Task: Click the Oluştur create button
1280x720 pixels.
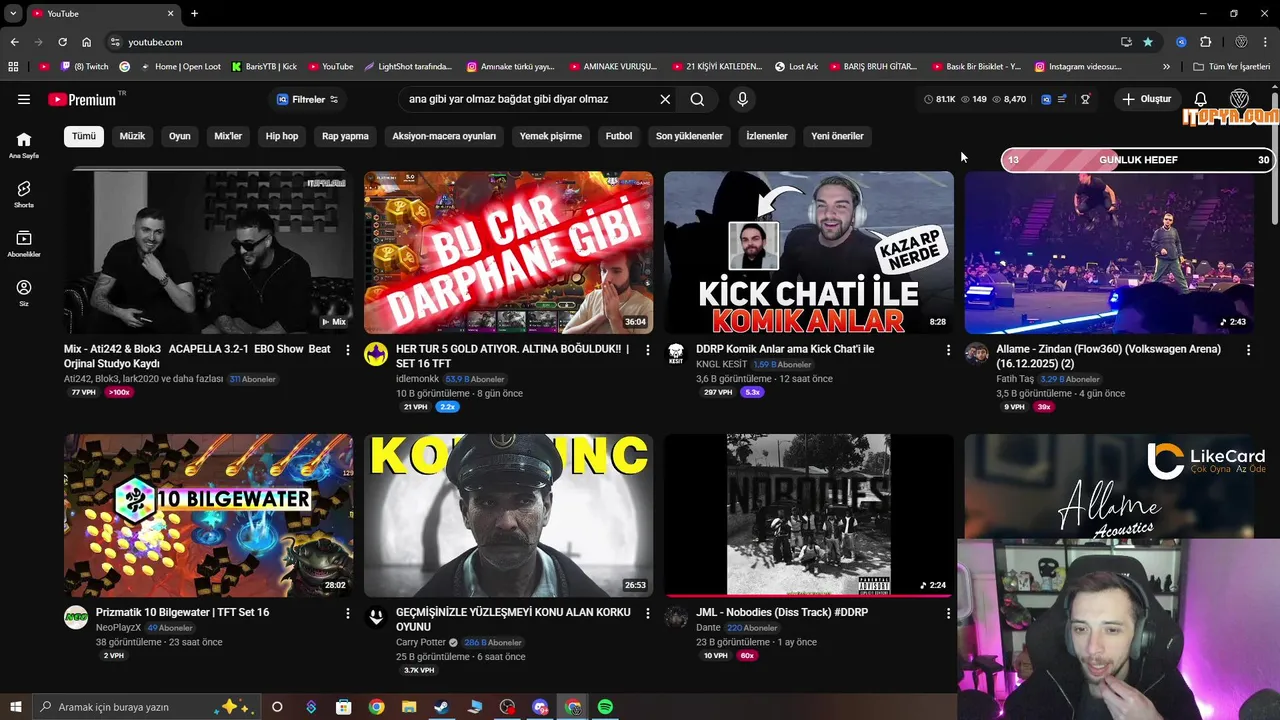Action: coord(1146,99)
